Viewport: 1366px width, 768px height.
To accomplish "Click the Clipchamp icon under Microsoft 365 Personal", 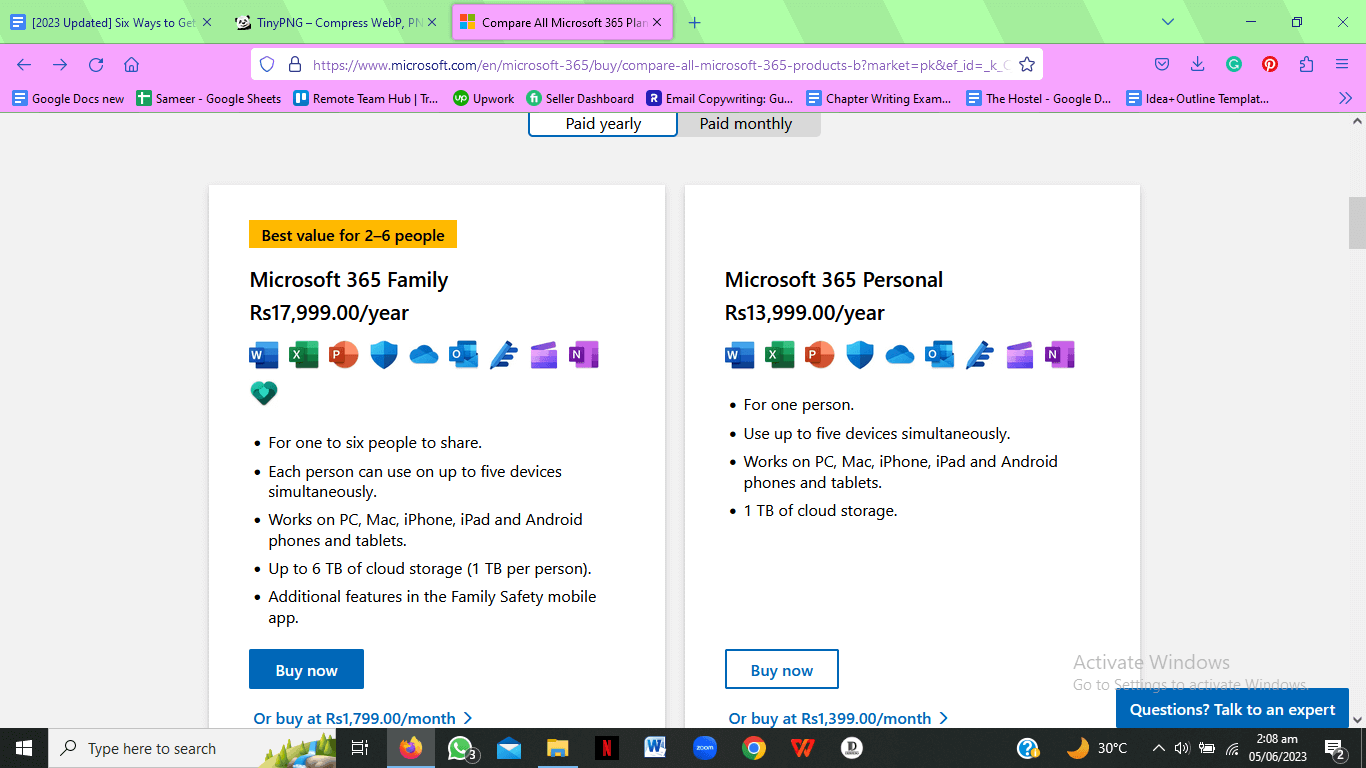I will pyautogui.click(x=1019, y=355).
